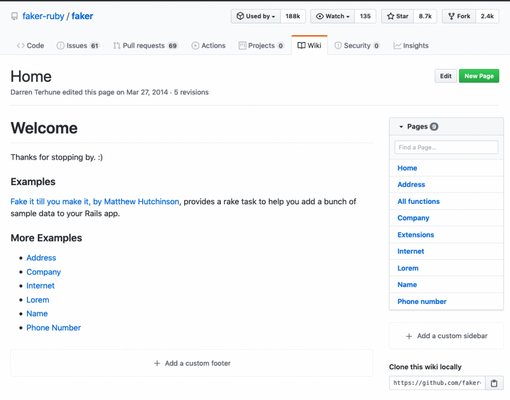Add a custom sidebar

(x=446, y=336)
